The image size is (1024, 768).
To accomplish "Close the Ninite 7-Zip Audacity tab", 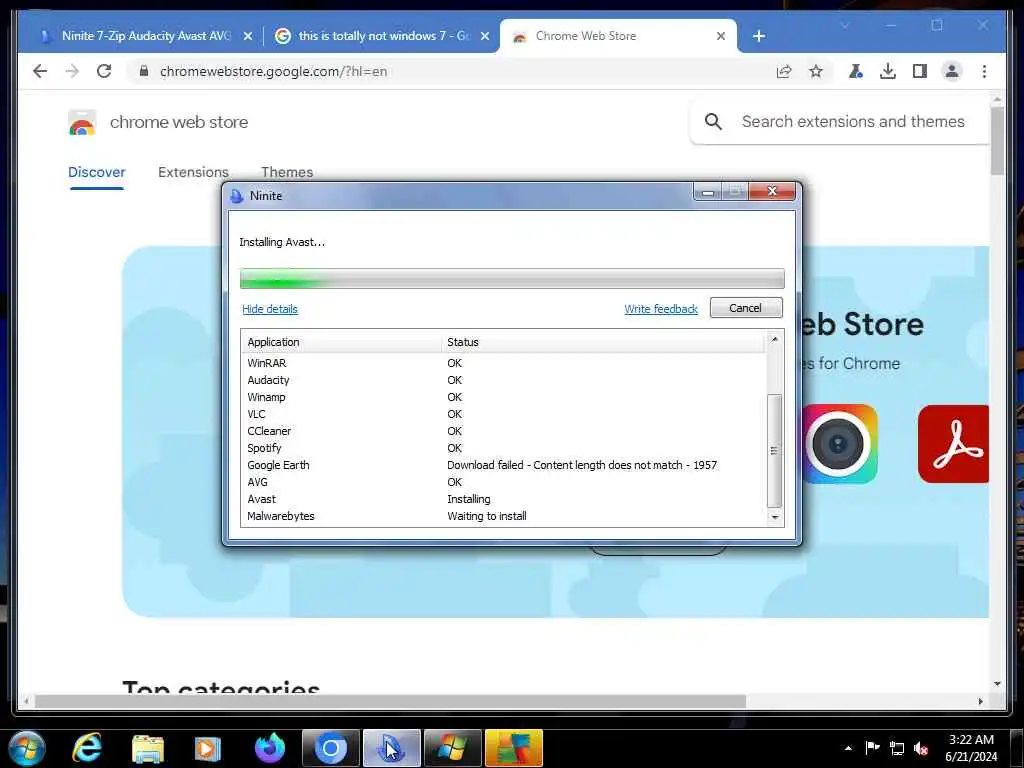I will (248, 36).
